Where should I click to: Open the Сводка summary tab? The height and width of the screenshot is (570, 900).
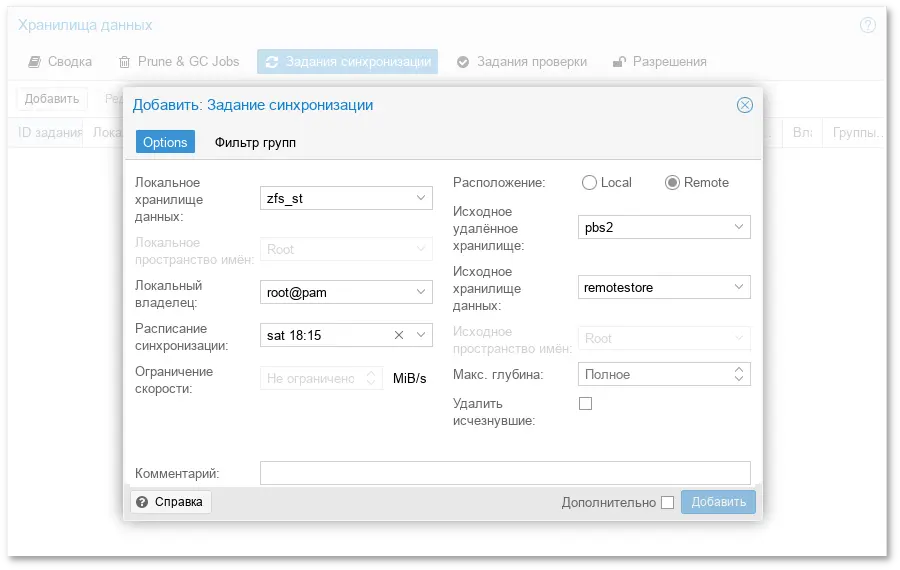[59, 61]
